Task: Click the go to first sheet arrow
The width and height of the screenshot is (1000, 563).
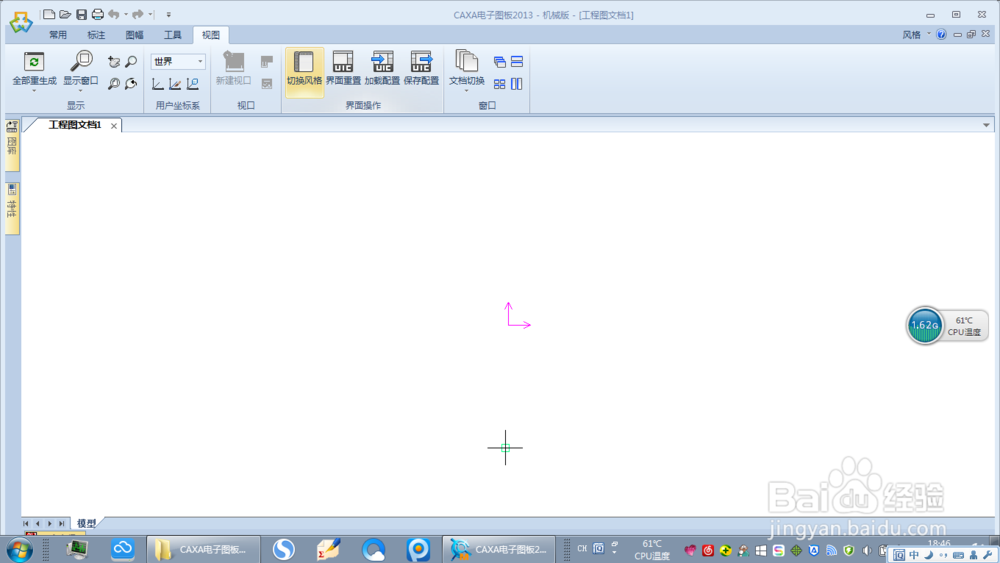Action: pyautogui.click(x=26, y=523)
